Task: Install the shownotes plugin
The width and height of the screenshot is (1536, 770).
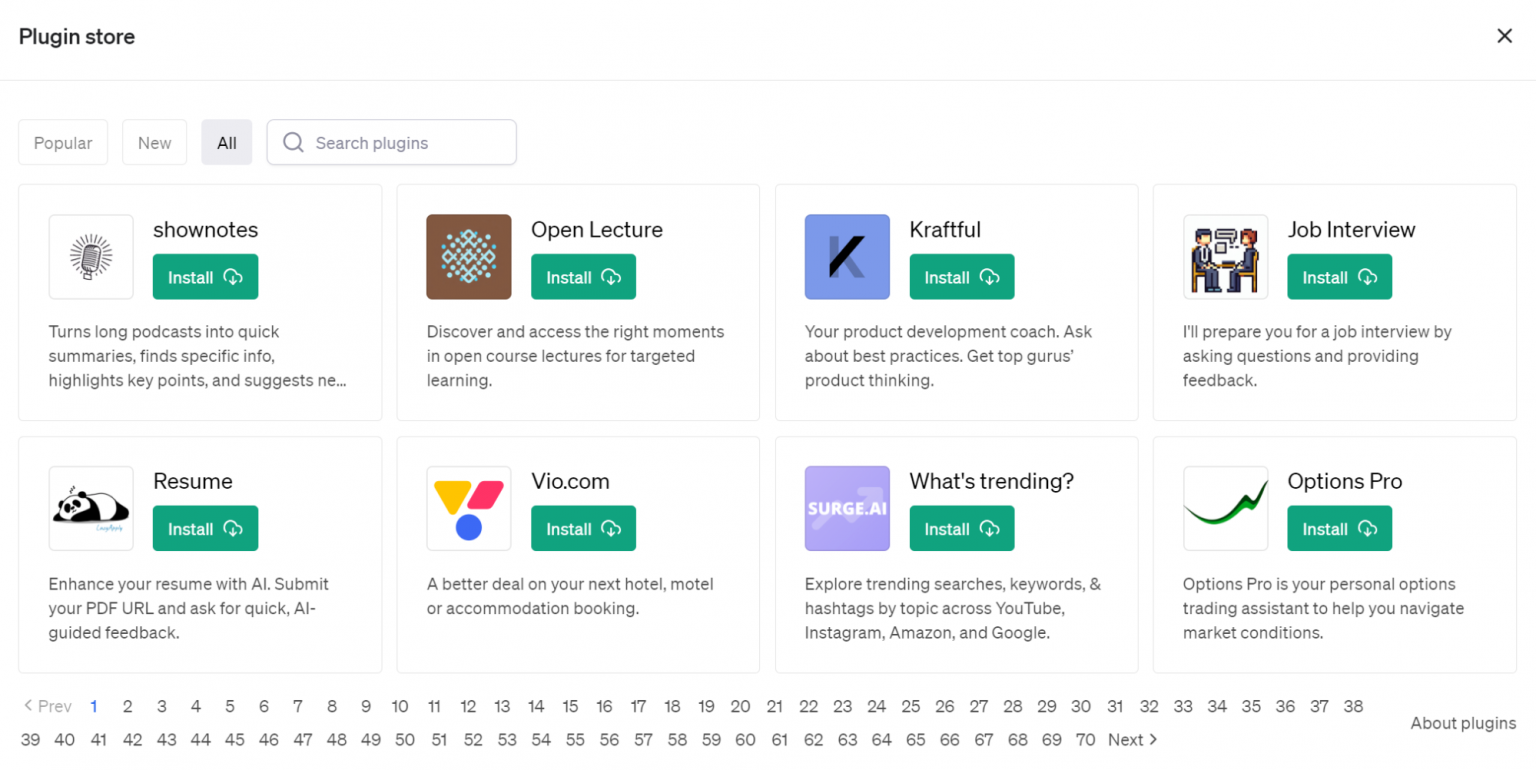Action: tap(205, 277)
